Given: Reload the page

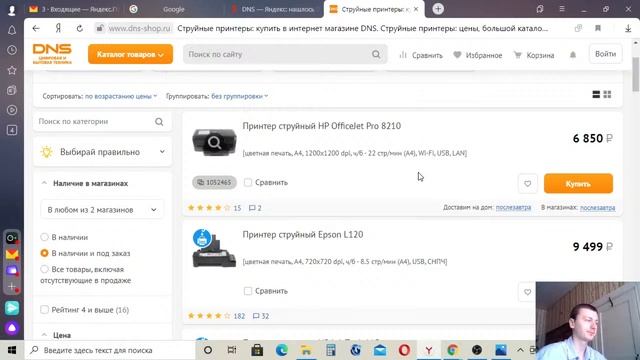Looking at the screenshot, I should (x=80, y=29).
